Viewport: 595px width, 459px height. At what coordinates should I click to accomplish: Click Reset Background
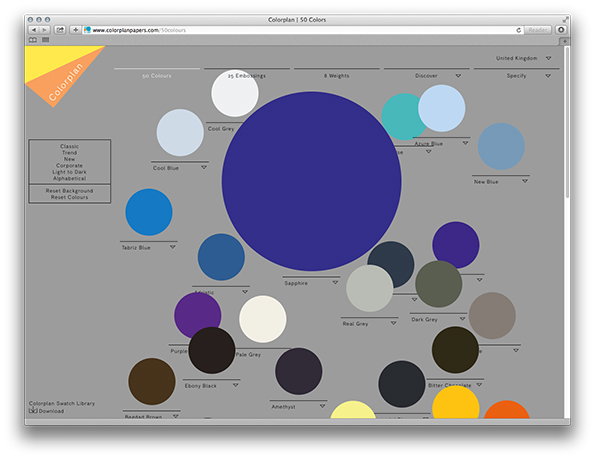(69, 191)
